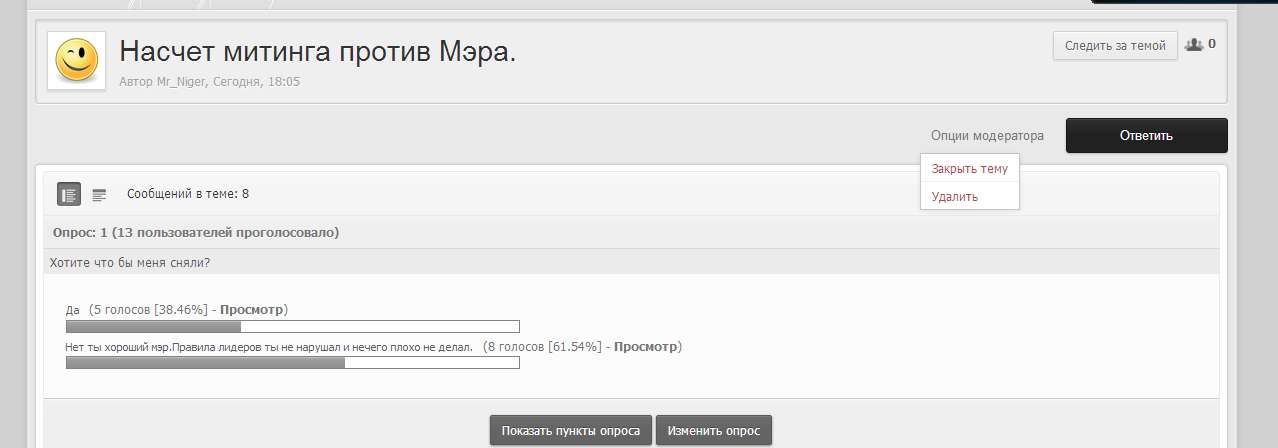This screenshot has width=1278, height=448.
Task: Click the topic followers people icon
Action: click(1193, 45)
